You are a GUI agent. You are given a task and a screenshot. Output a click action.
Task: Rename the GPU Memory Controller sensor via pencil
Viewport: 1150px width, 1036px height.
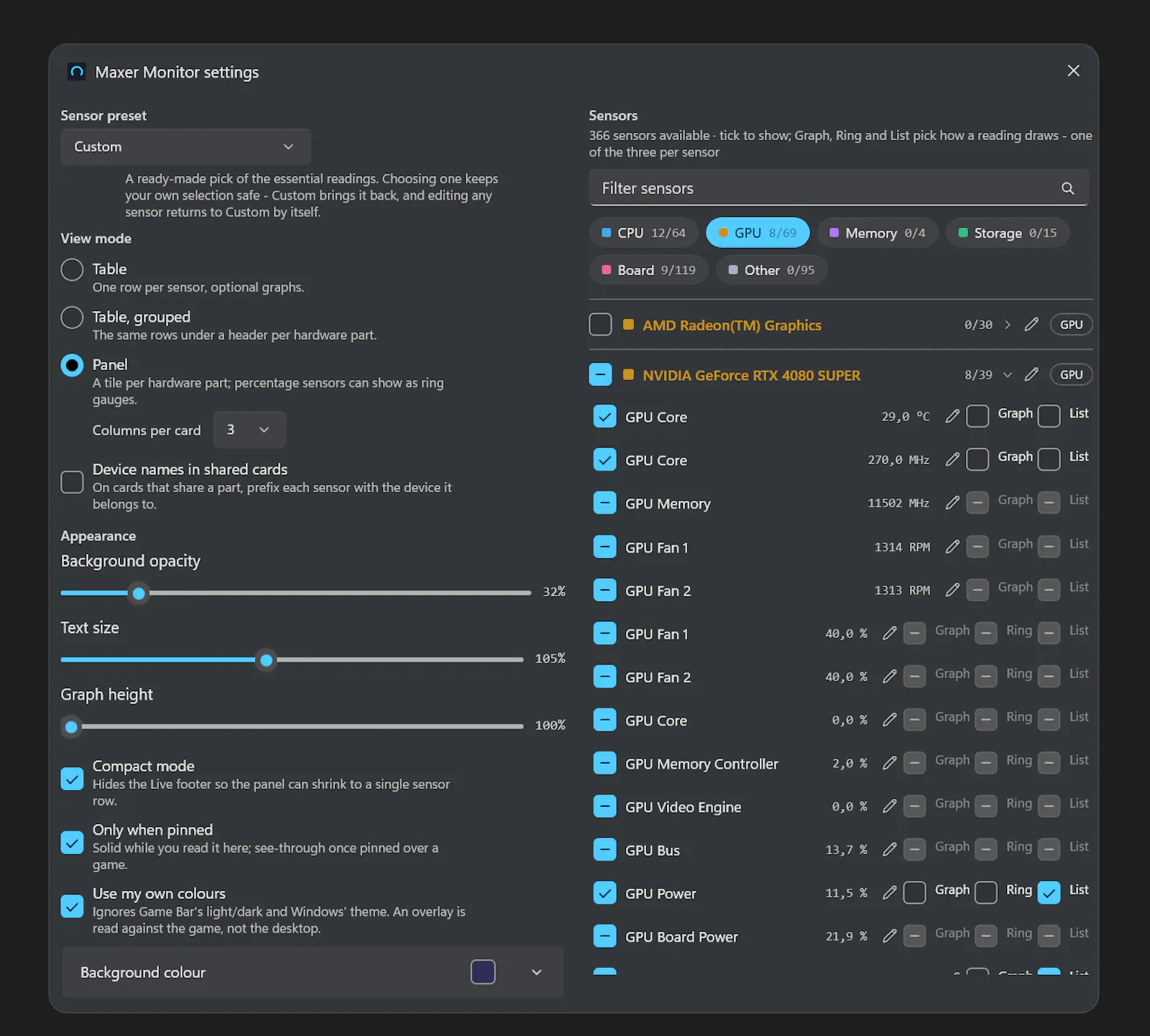coord(889,763)
